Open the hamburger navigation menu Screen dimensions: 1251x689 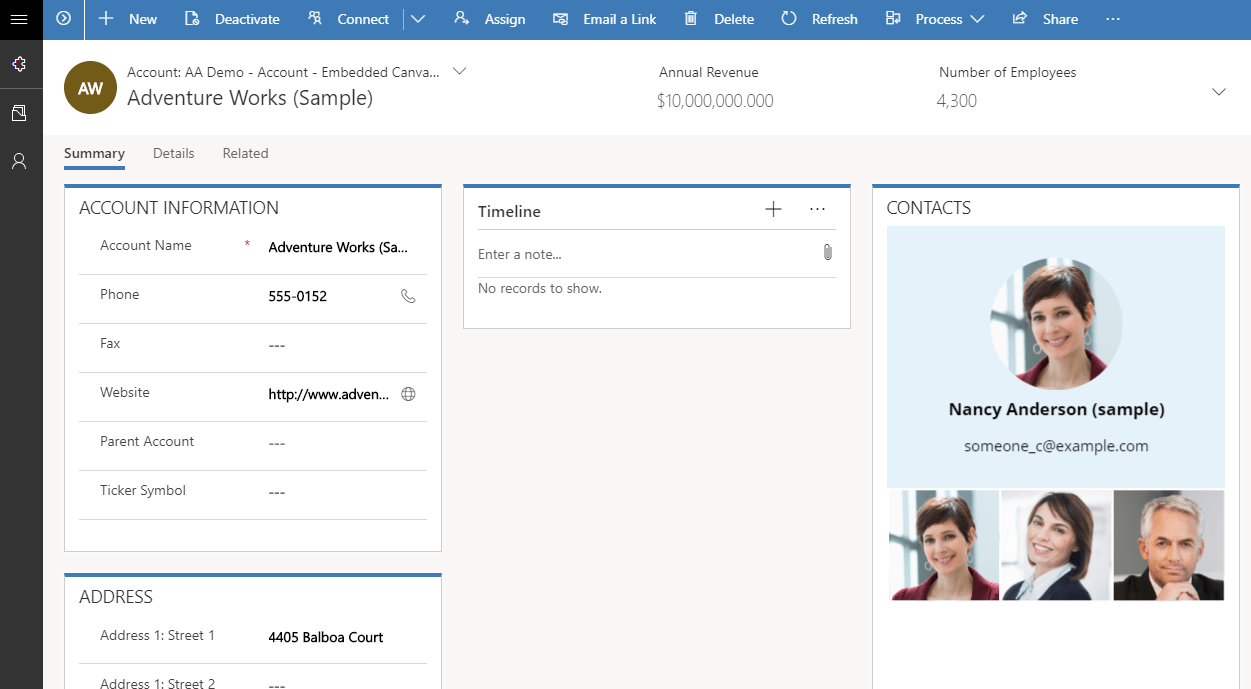tap(19, 18)
